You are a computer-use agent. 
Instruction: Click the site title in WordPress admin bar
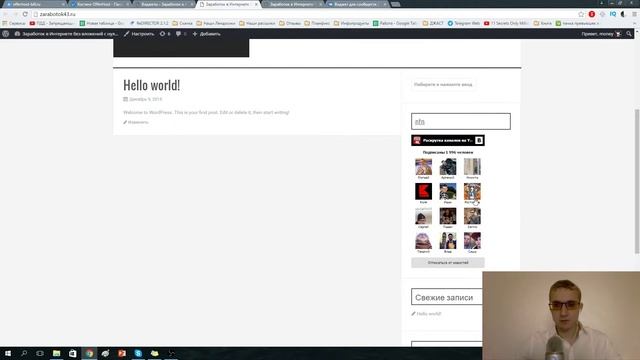[x=66, y=34]
